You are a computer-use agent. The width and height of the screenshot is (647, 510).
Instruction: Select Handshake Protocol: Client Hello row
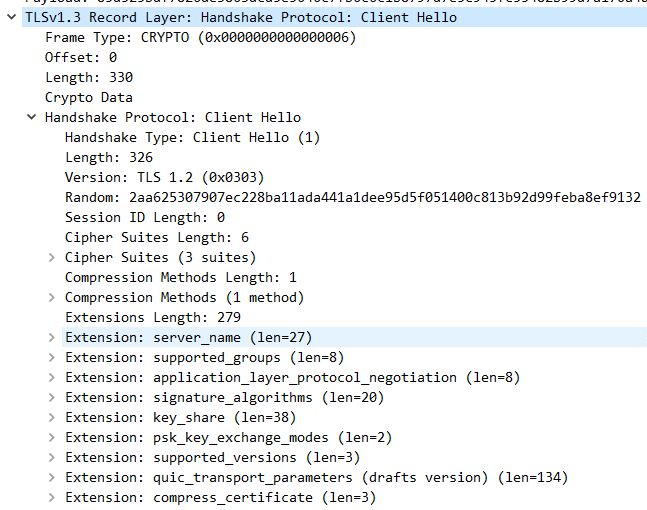coord(173,117)
